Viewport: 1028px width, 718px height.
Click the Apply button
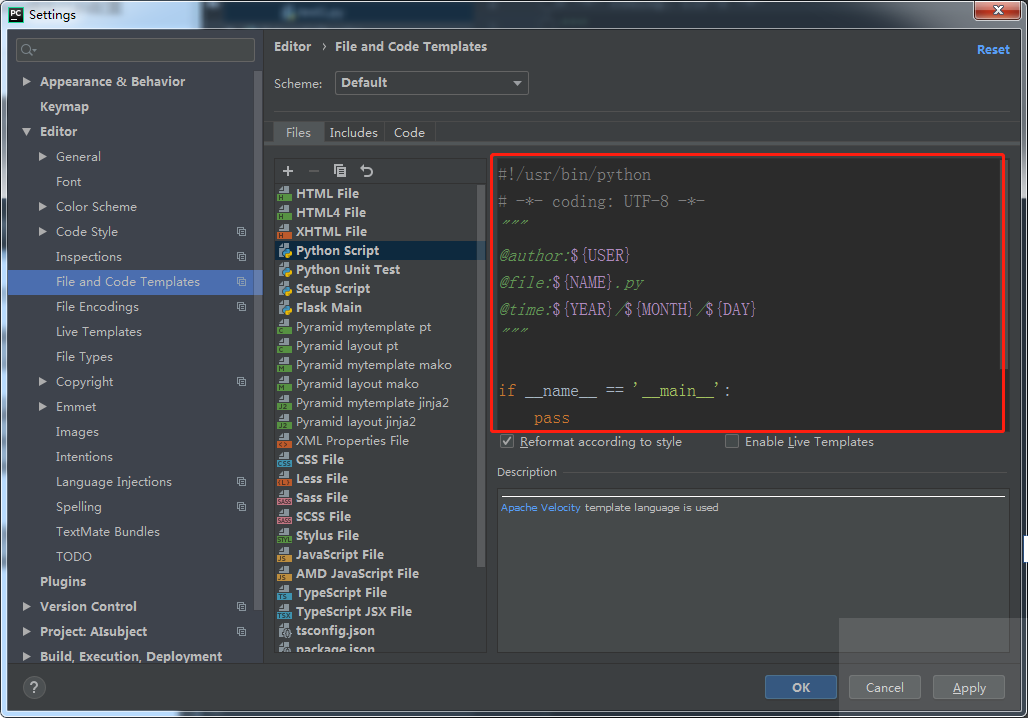[968, 687]
